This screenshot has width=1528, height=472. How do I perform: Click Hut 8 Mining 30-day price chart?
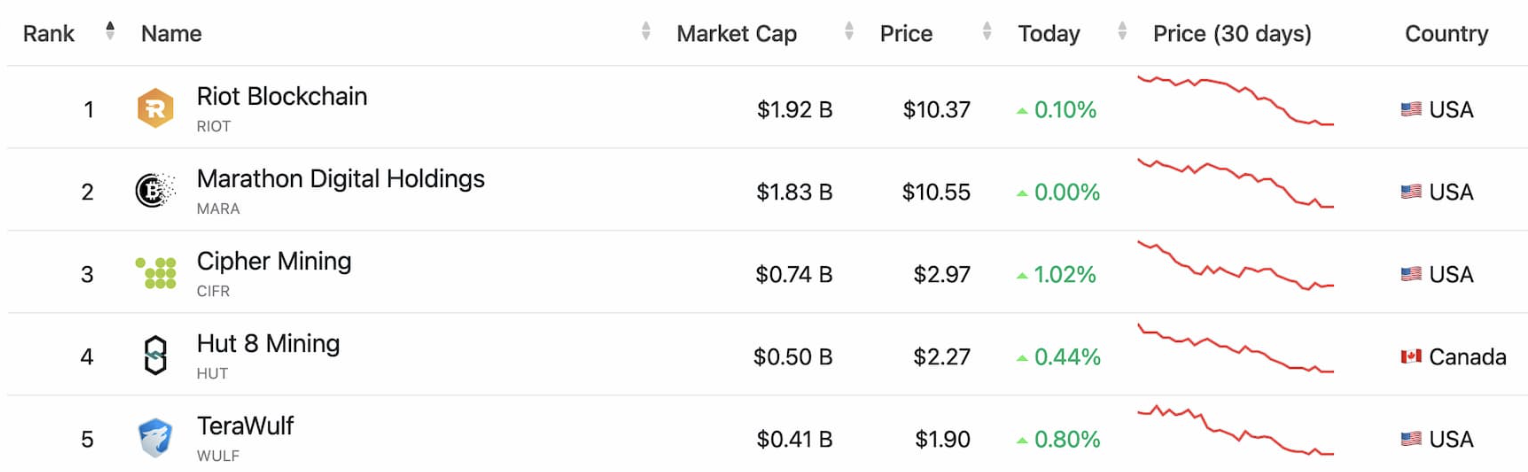1236,349
